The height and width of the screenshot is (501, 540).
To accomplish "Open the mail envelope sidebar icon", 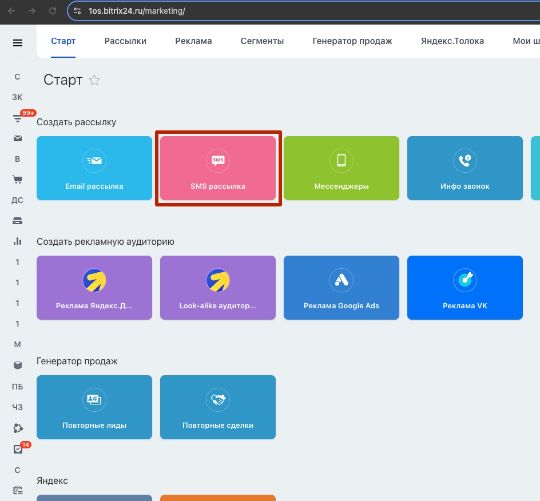I will pyautogui.click(x=18, y=138).
